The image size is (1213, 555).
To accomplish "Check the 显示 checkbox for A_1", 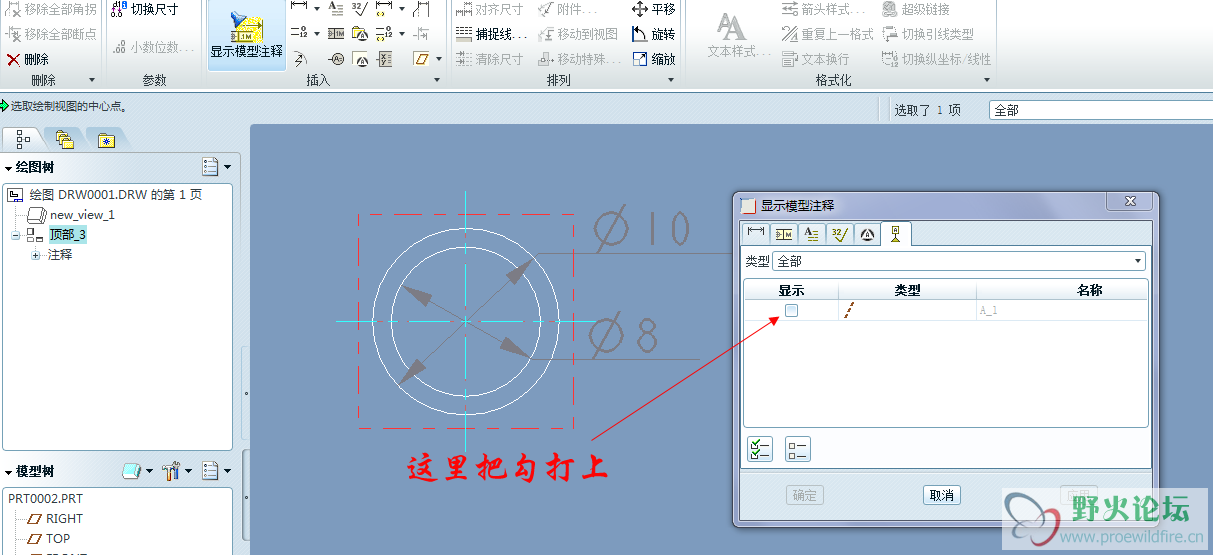I will point(791,311).
